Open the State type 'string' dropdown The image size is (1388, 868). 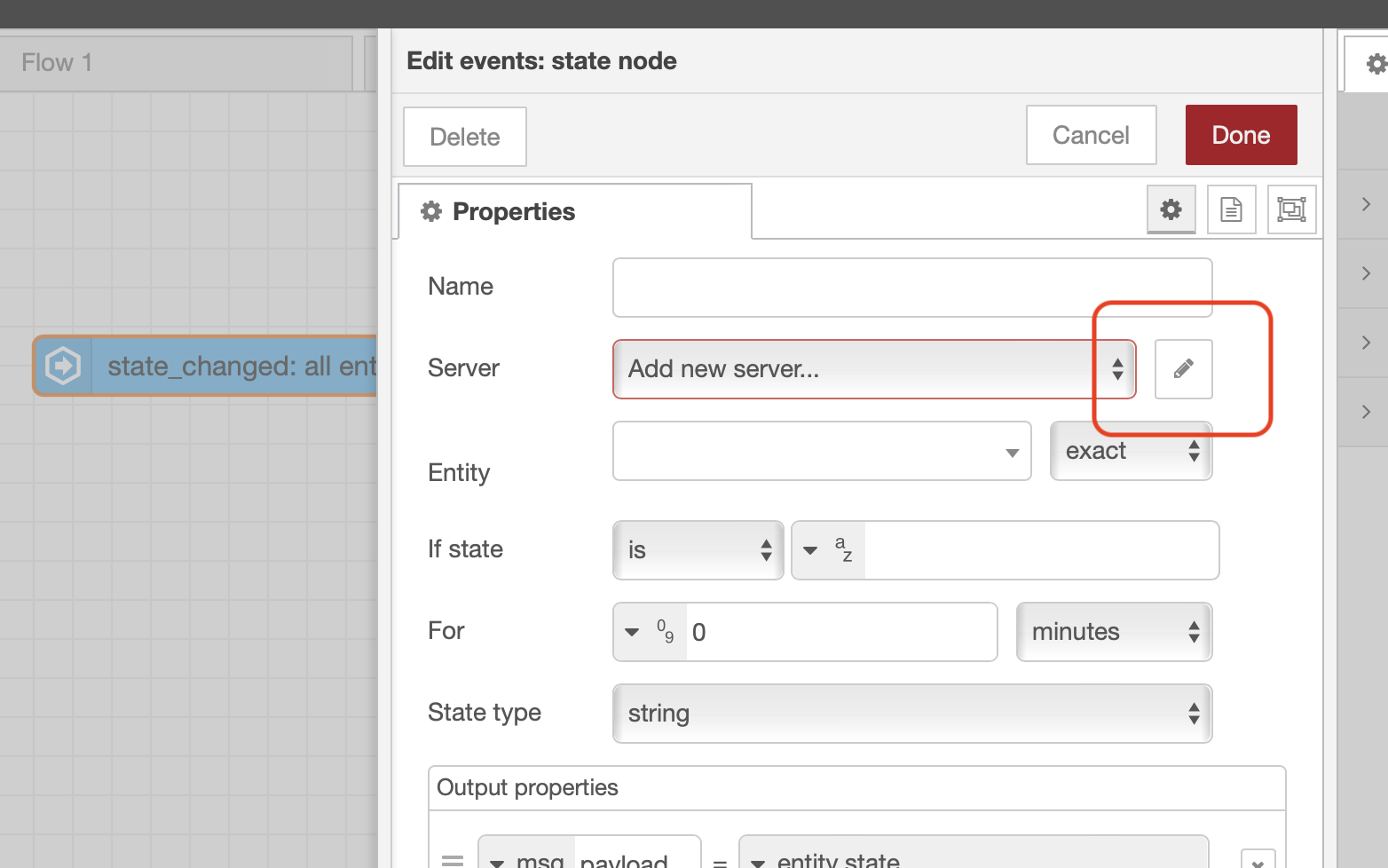(x=912, y=714)
